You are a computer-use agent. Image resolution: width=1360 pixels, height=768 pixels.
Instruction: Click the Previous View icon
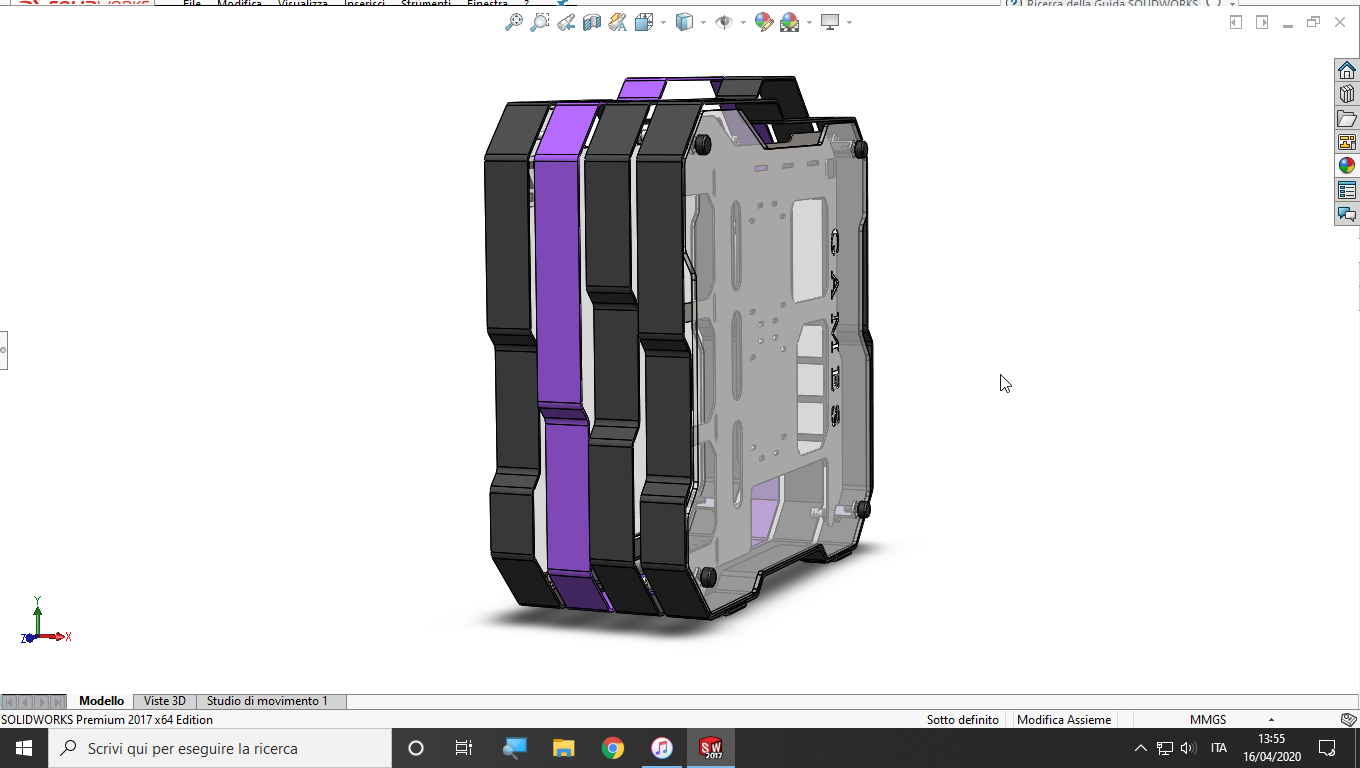click(x=566, y=22)
